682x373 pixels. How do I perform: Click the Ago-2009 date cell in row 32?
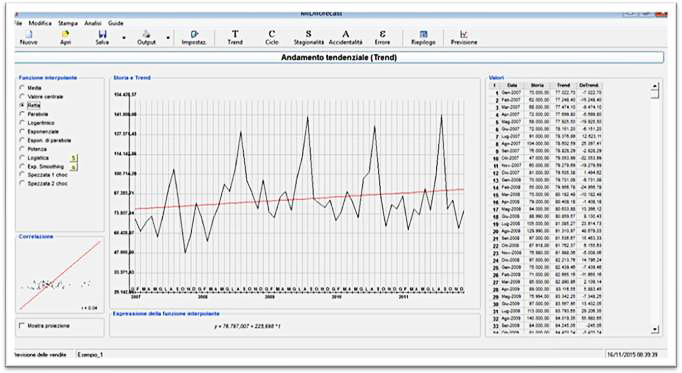pos(511,318)
